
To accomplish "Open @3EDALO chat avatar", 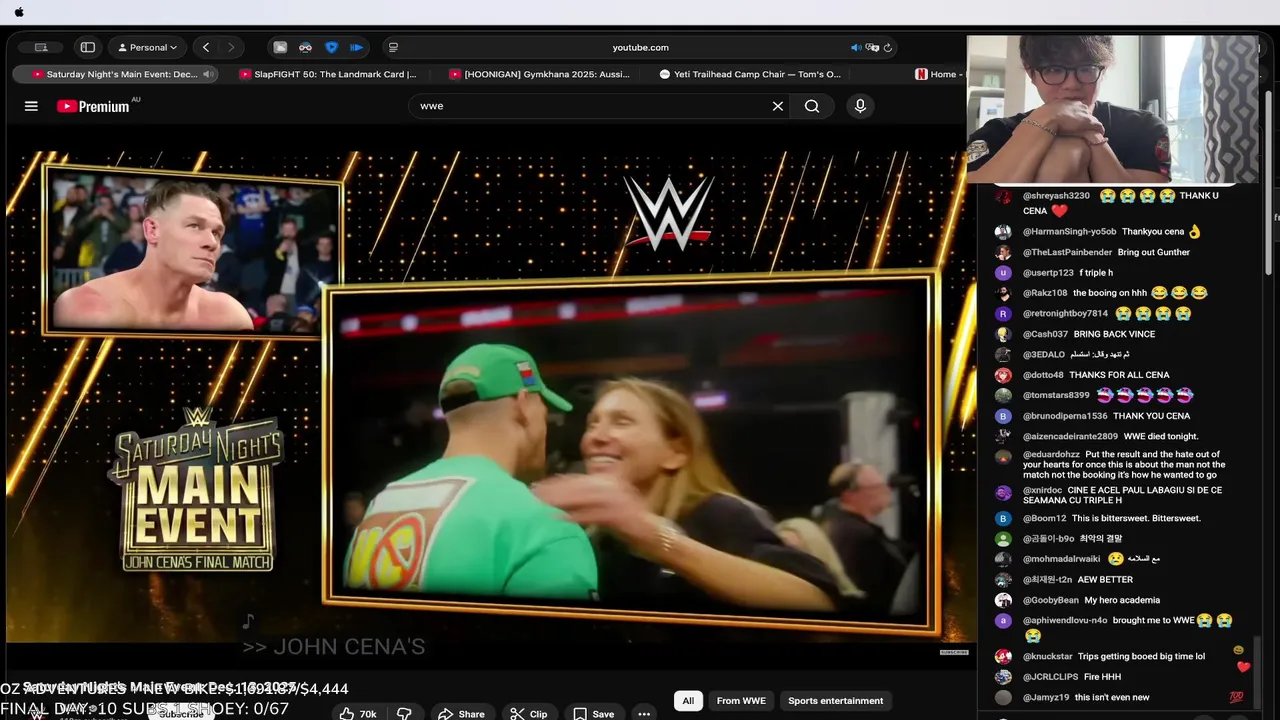I will pyautogui.click(x=1003, y=355).
